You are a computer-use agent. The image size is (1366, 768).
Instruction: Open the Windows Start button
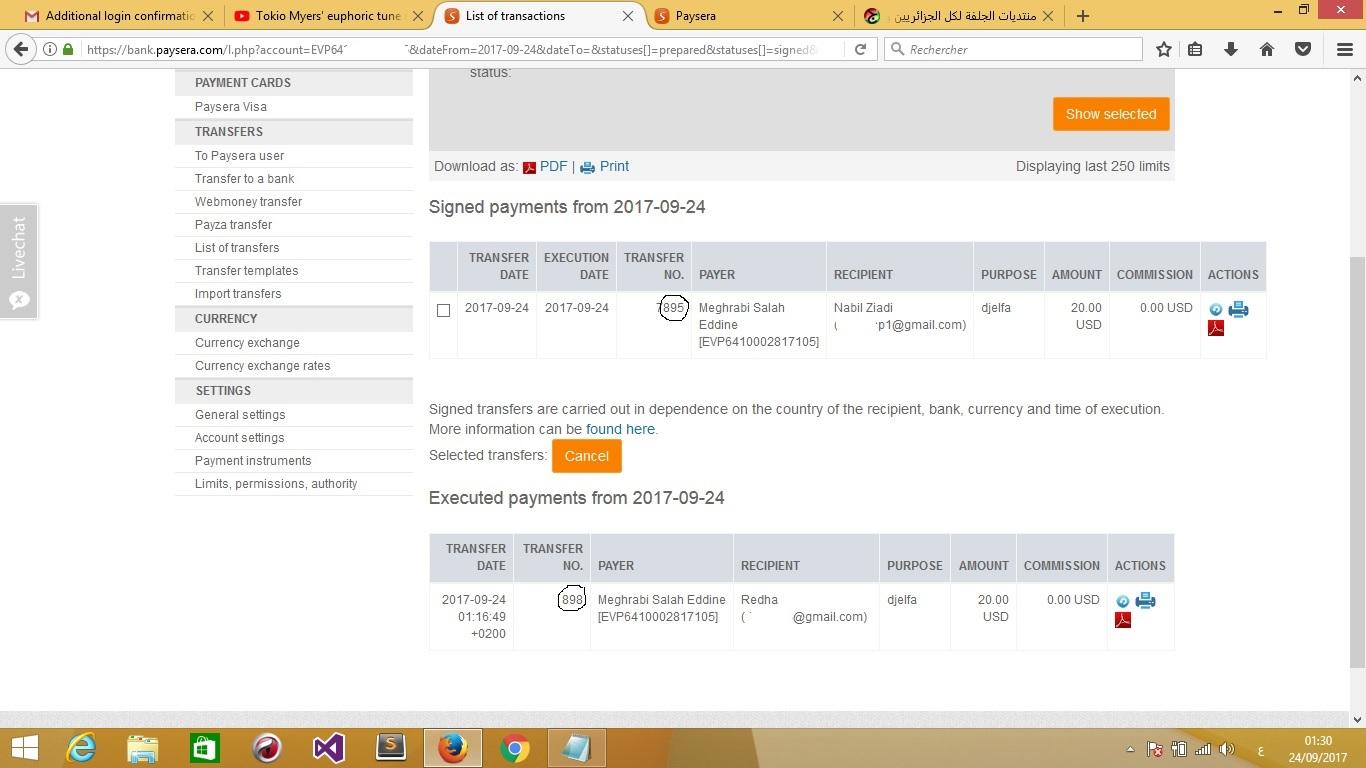[24, 748]
